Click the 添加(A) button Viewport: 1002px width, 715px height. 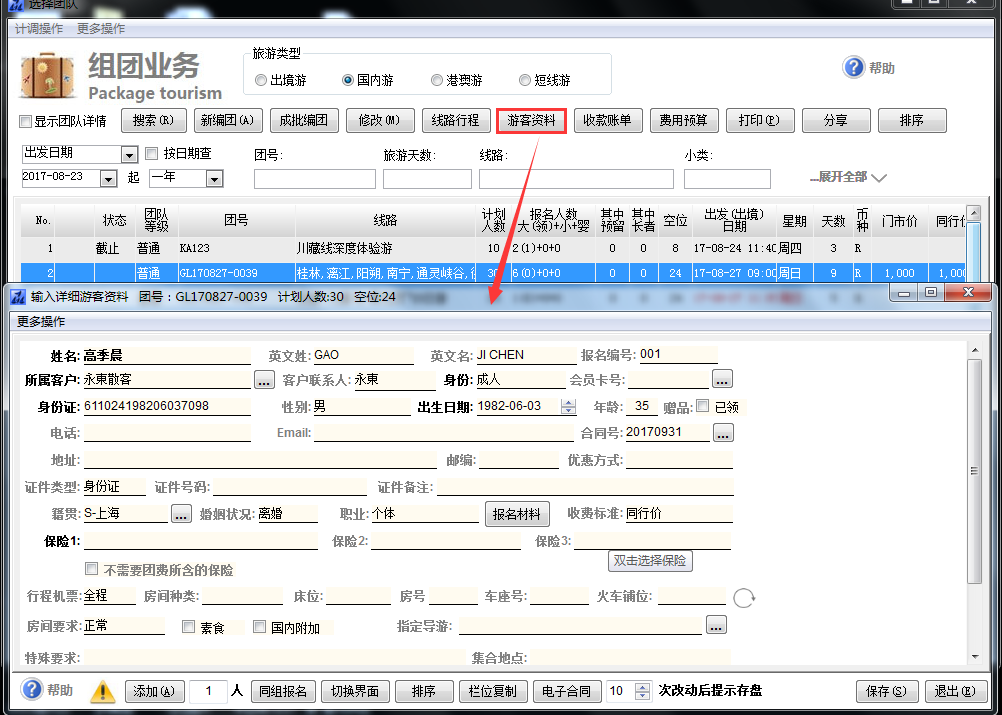coord(154,691)
